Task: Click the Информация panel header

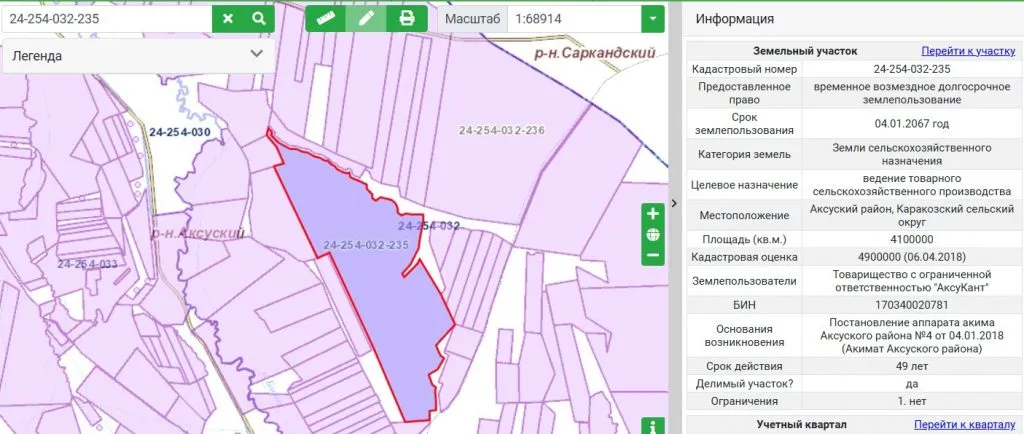Action: 735,19
